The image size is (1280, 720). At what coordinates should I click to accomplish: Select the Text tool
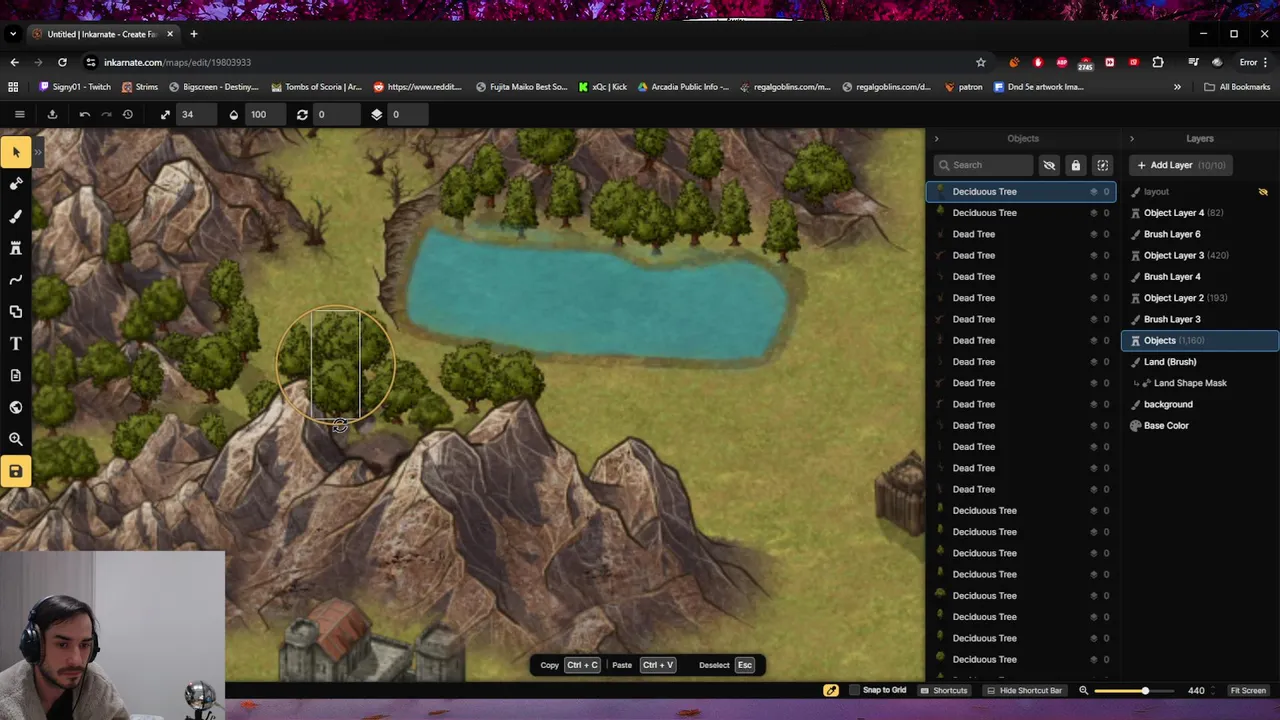(x=16, y=344)
